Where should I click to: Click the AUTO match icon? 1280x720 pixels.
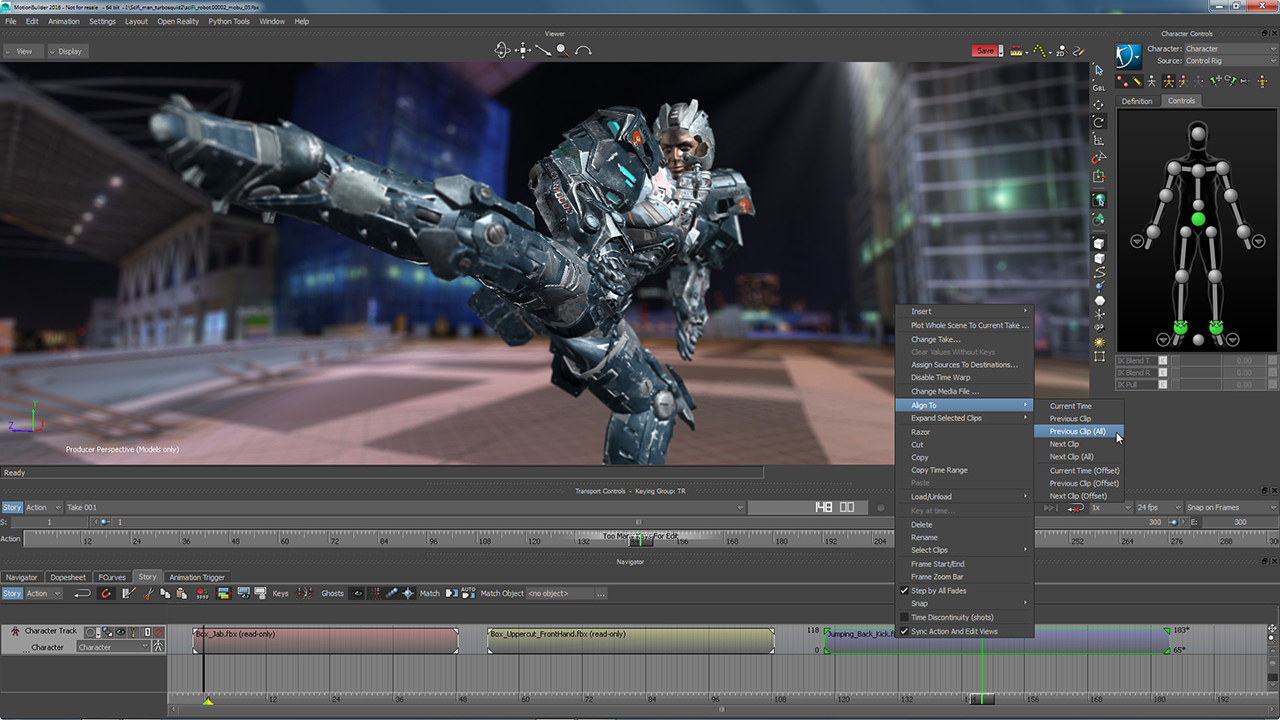(468, 592)
